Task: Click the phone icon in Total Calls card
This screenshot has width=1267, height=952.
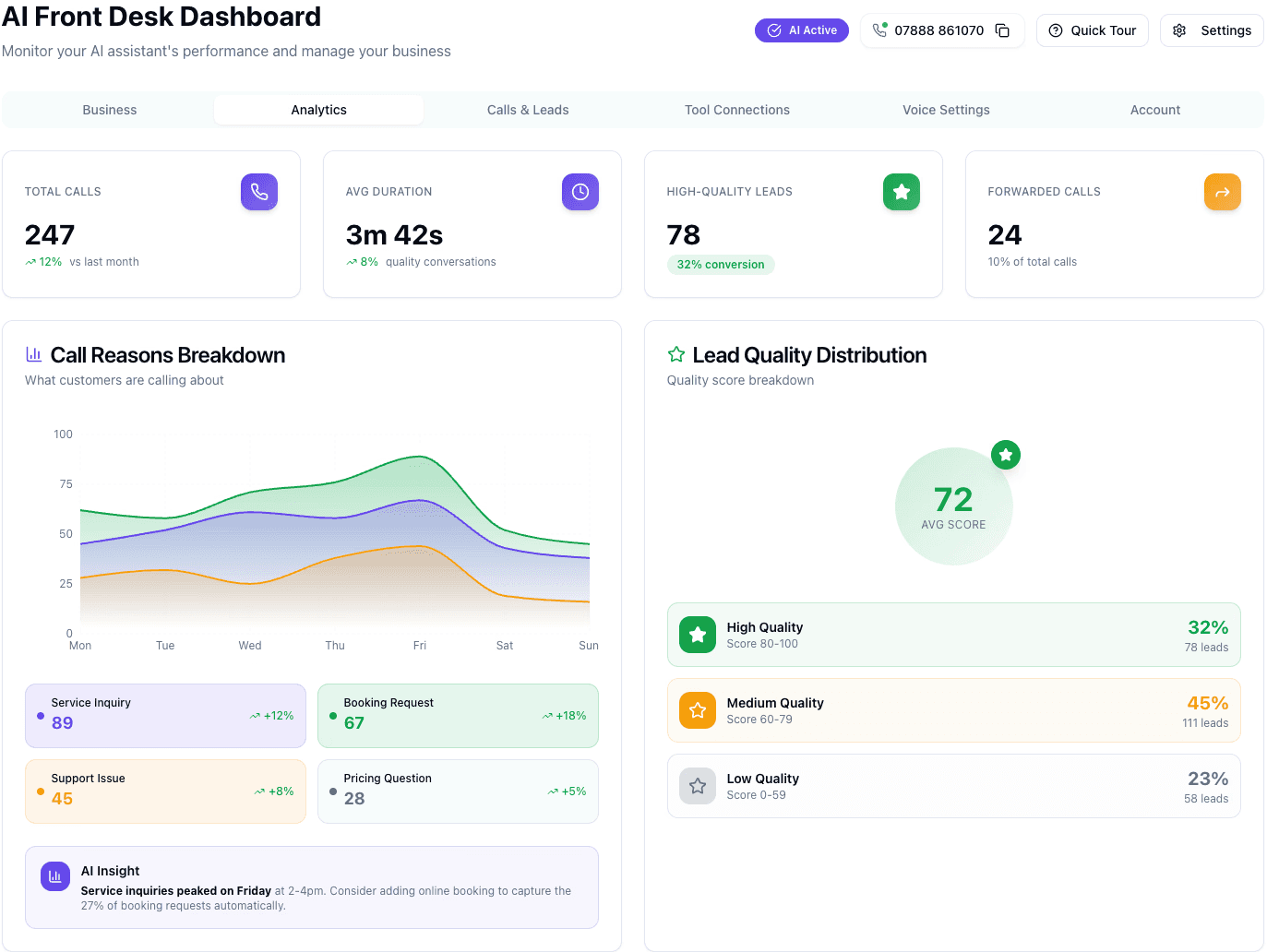Action: click(x=259, y=192)
